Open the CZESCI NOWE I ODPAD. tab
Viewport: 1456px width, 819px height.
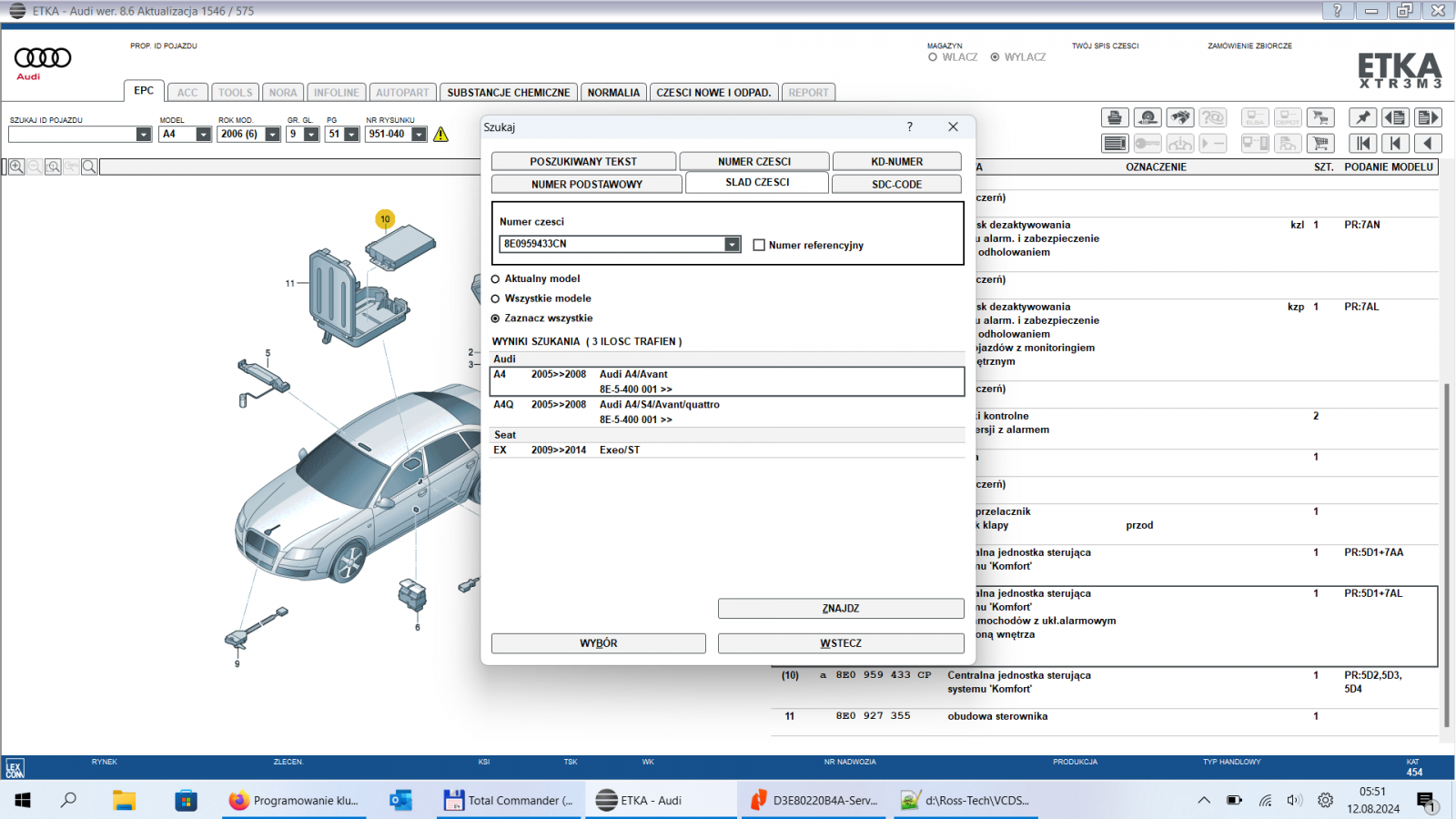point(714,92)
